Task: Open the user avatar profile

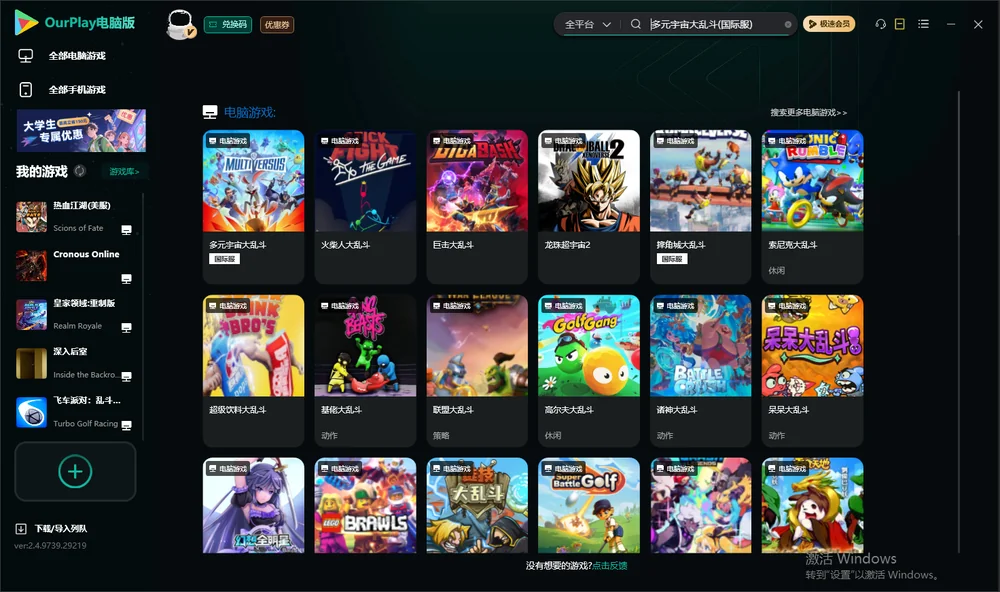Action: coord(180,24)
